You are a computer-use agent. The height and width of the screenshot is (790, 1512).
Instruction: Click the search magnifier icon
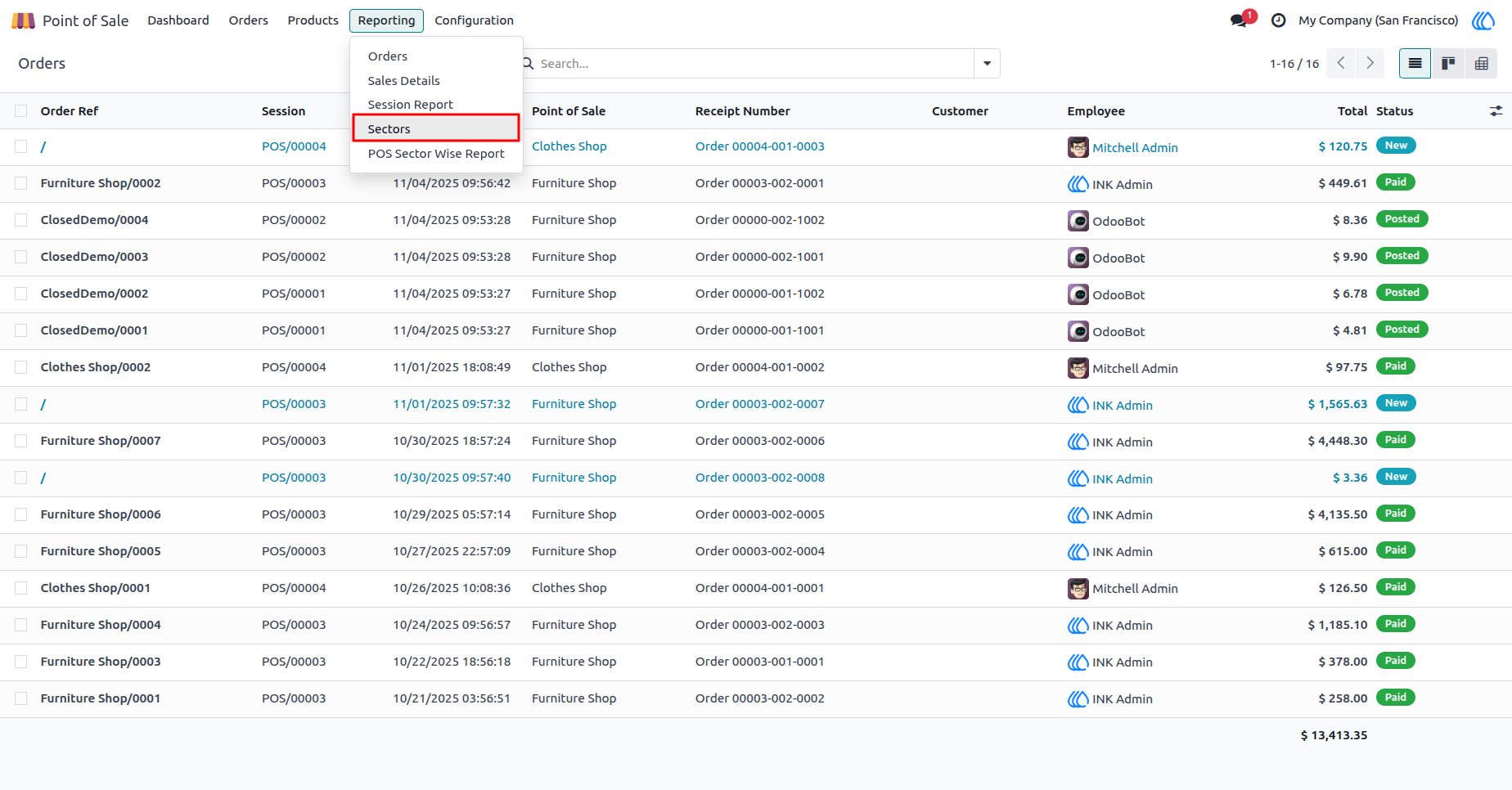pyautogui.click(x=528, y=64)
